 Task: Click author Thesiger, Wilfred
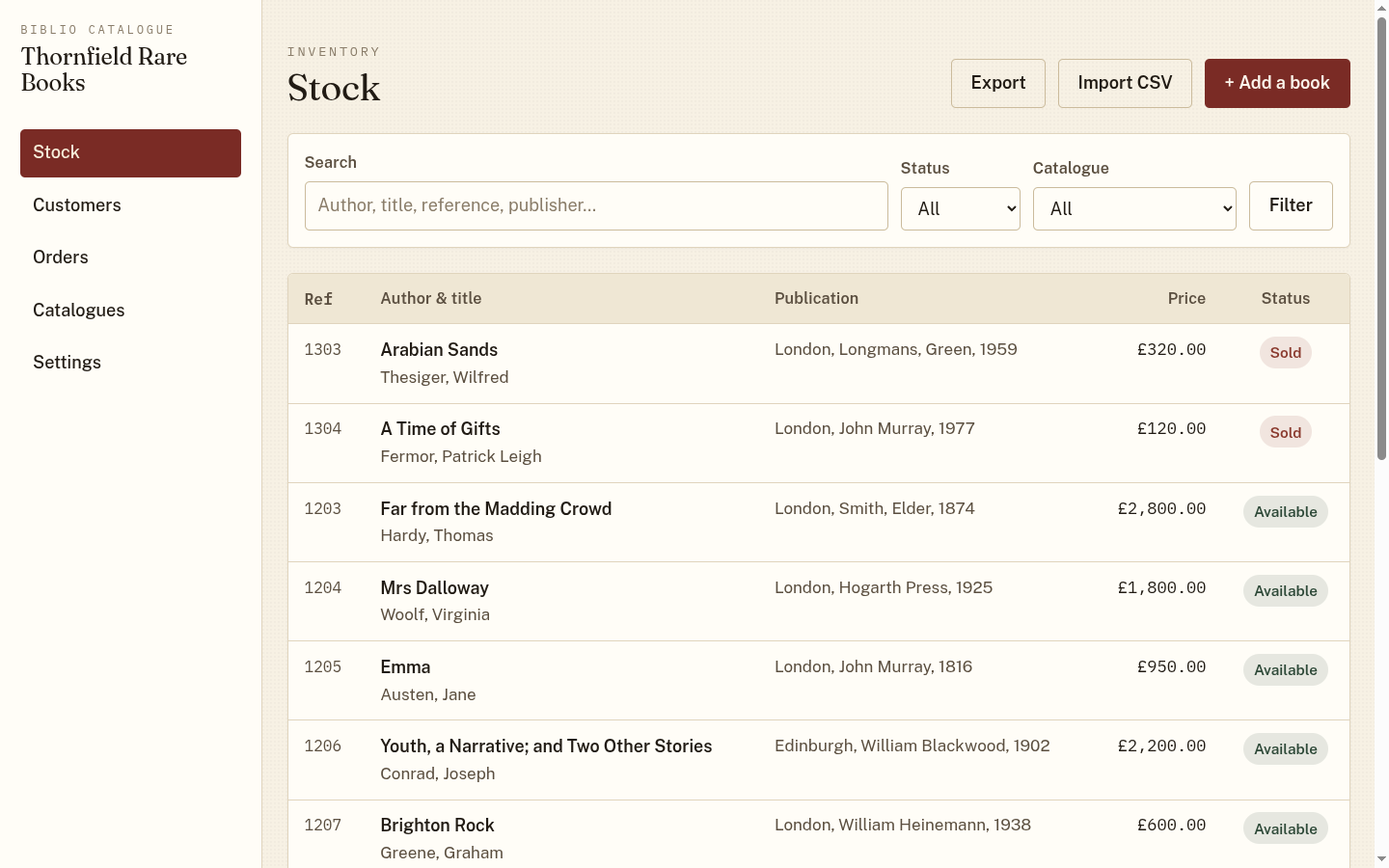[445, 378]
